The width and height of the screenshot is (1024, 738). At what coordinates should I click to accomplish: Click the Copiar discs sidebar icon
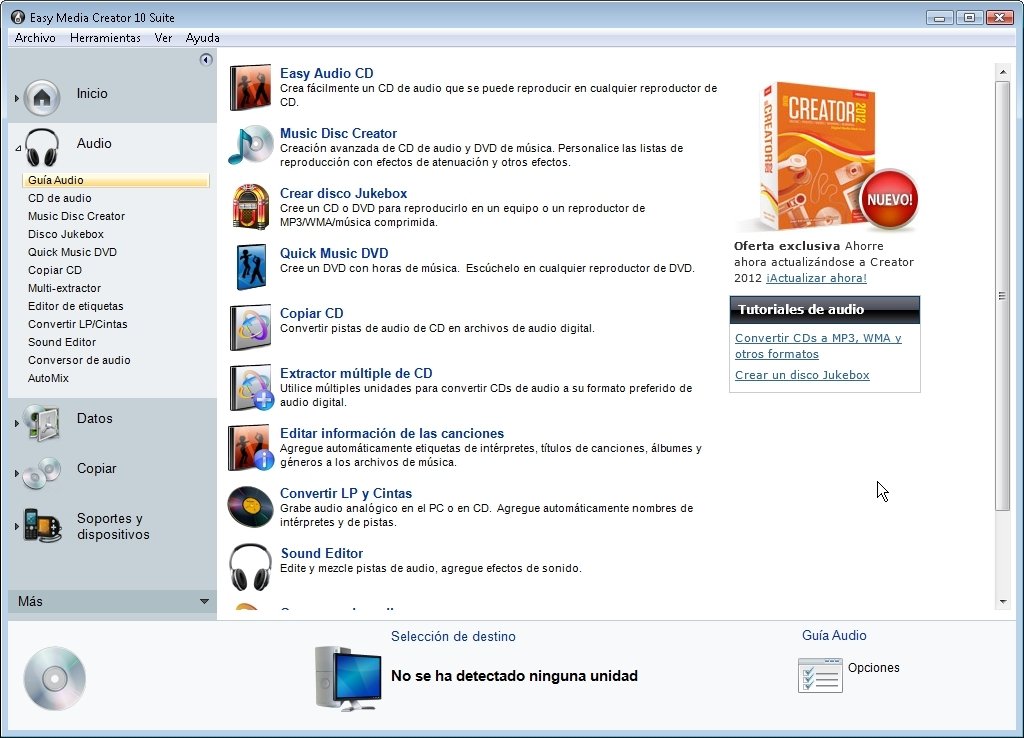pyautogui.click(x=41, y=473)
